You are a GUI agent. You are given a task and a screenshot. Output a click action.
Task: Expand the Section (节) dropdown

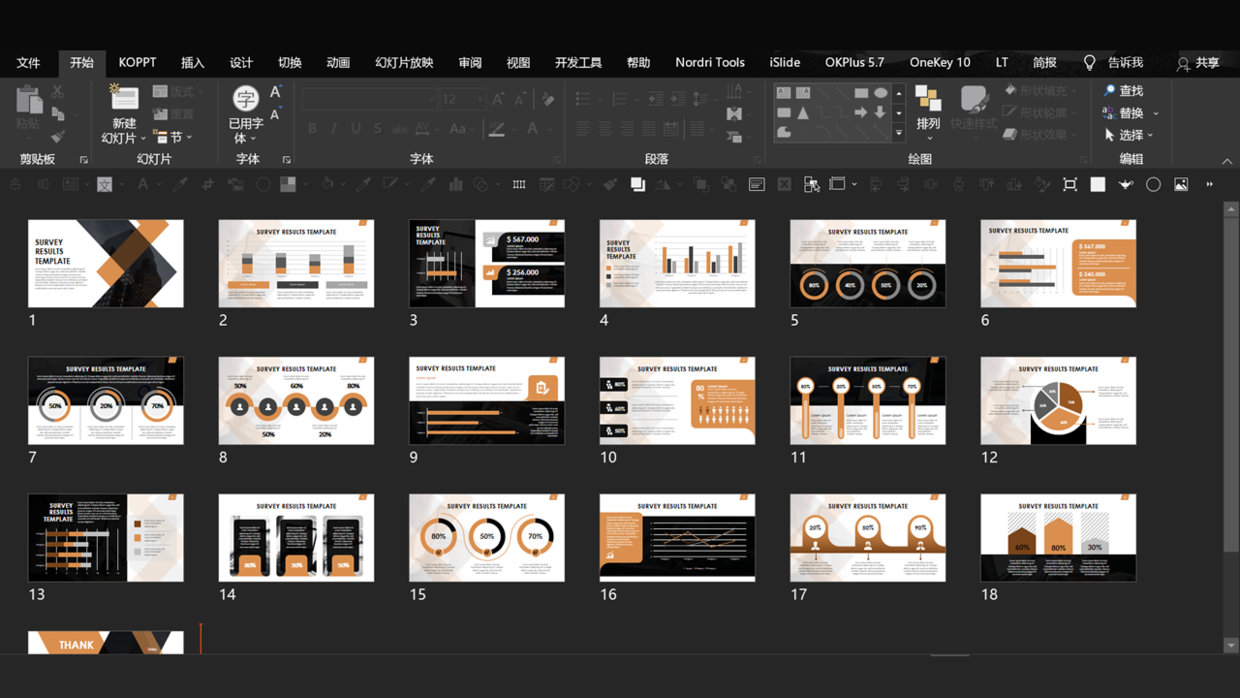click(175, 137)
